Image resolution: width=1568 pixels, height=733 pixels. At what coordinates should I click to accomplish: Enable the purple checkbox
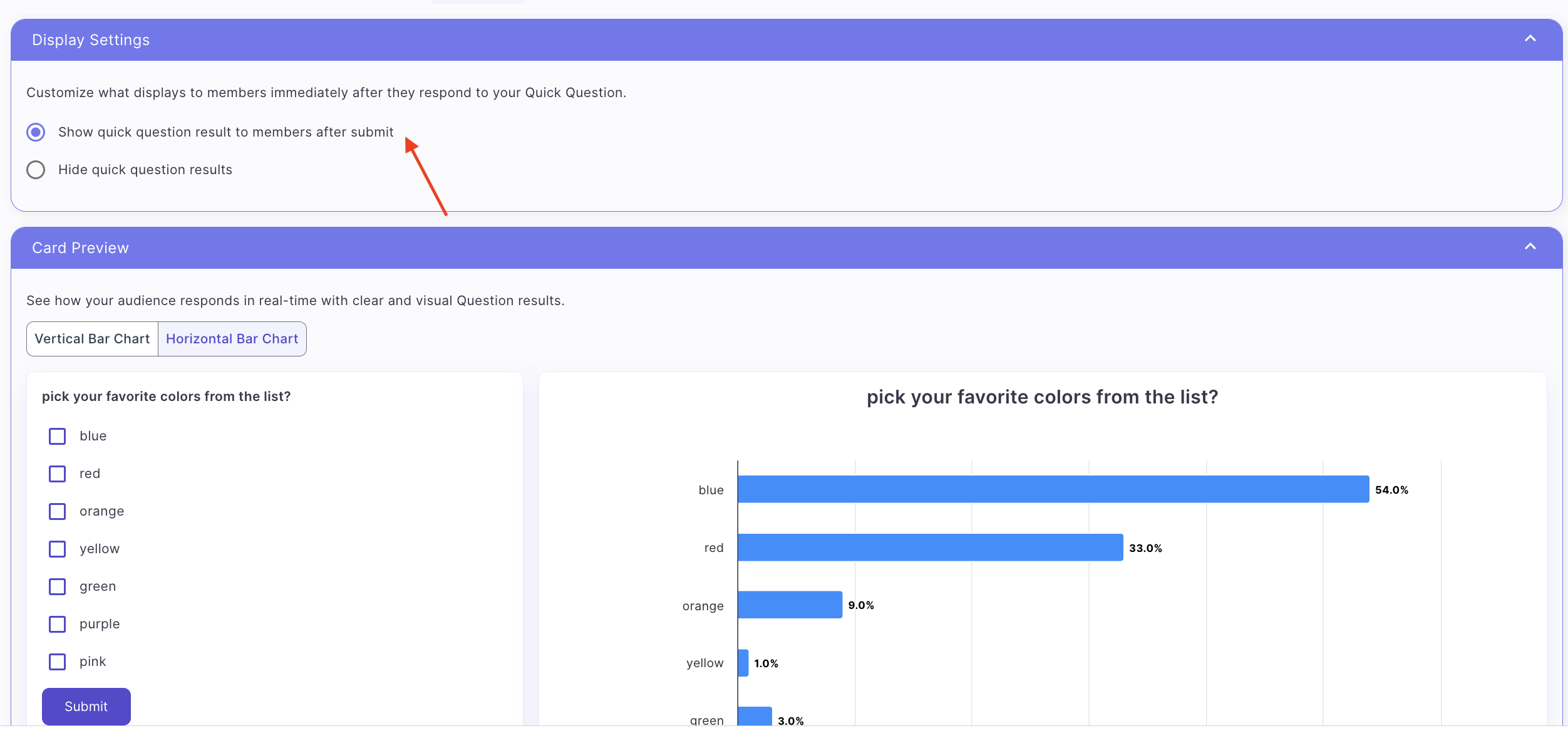[57, 624]
